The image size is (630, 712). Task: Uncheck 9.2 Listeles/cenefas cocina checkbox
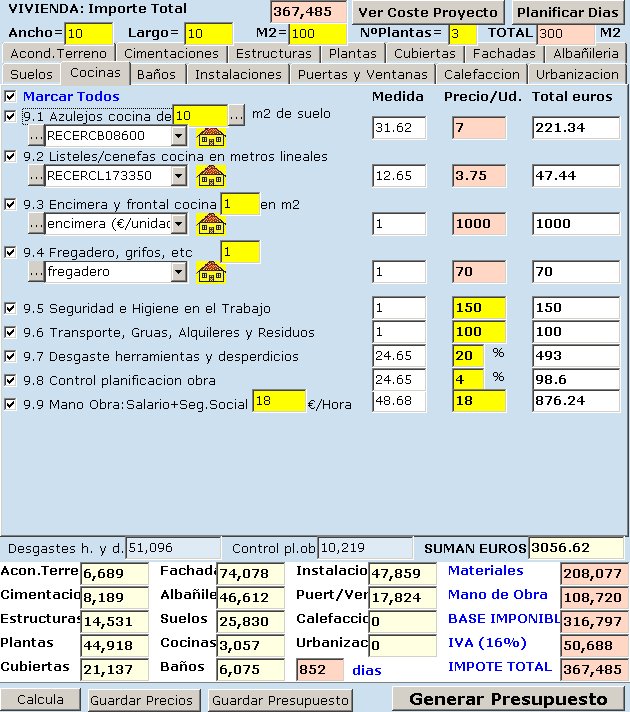point(10,157)
